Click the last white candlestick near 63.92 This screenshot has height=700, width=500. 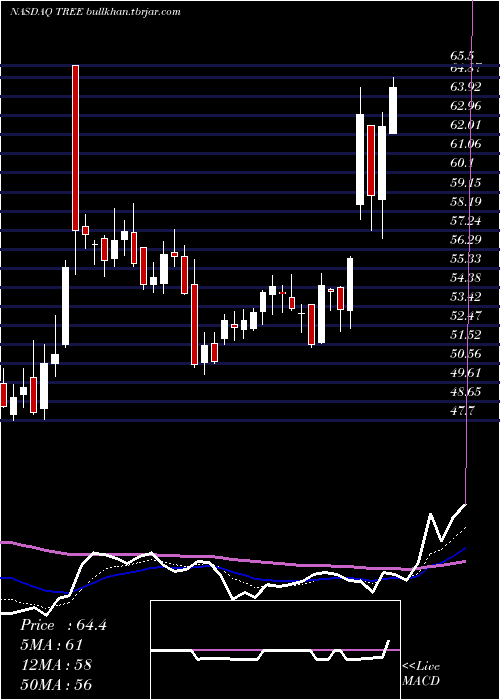393,110
